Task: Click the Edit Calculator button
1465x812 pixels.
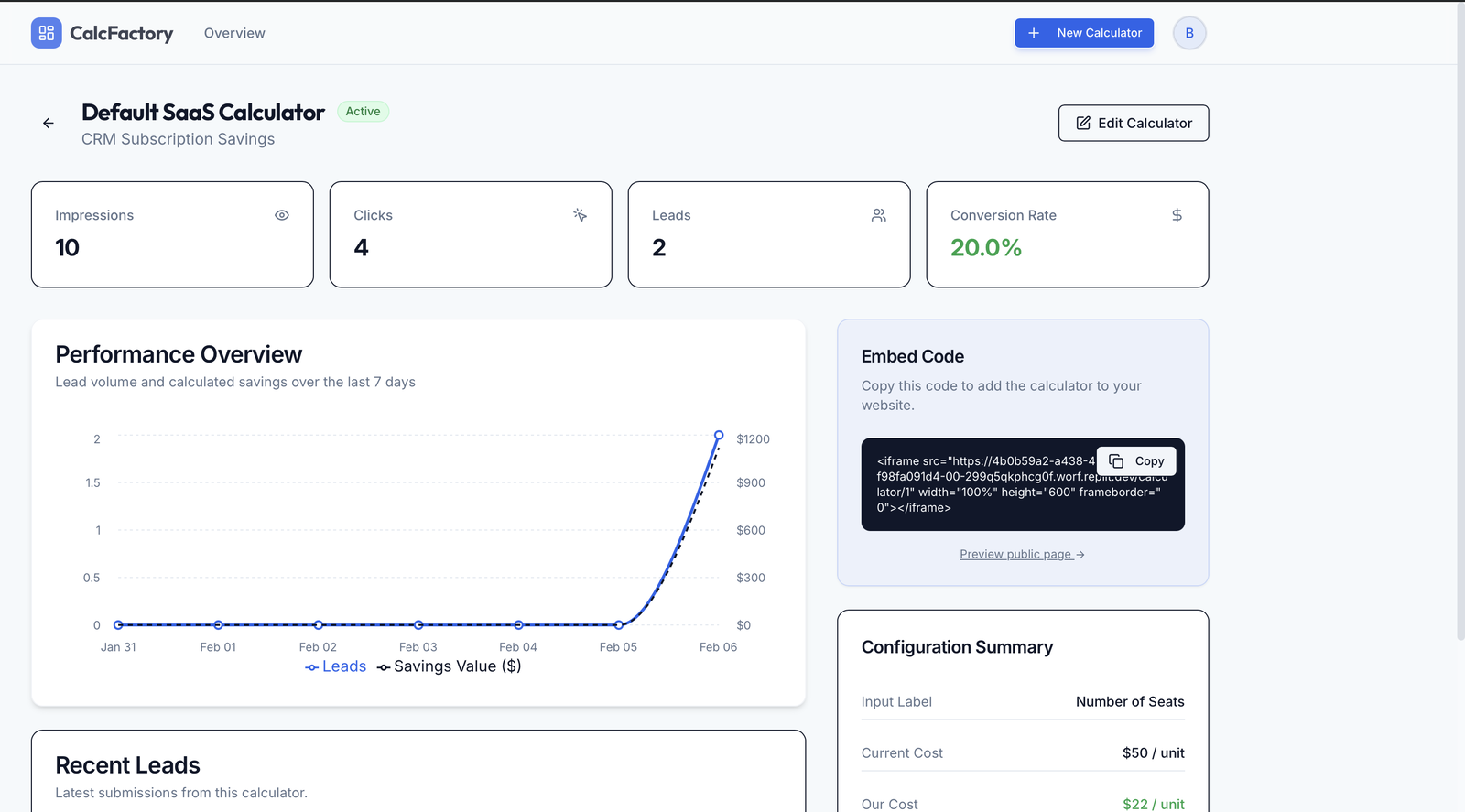Action: click(1134, 123)
